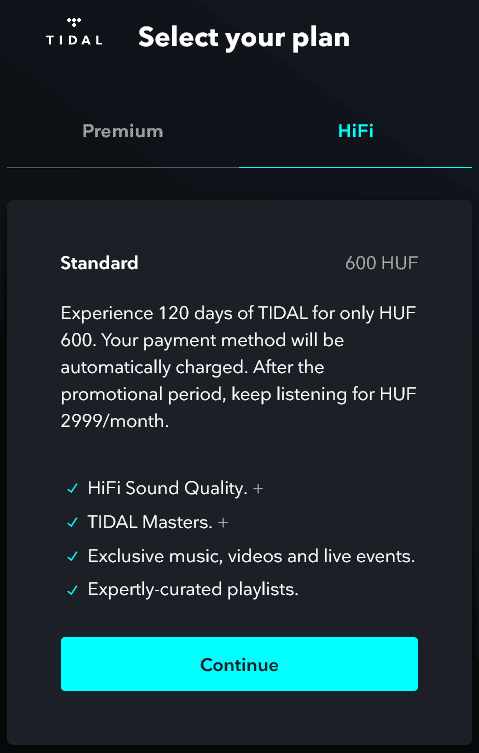The height and width of the screenshot is (753, 479).
Task: Click the 120 days promotional description paragraph
Action: point(239,367)
